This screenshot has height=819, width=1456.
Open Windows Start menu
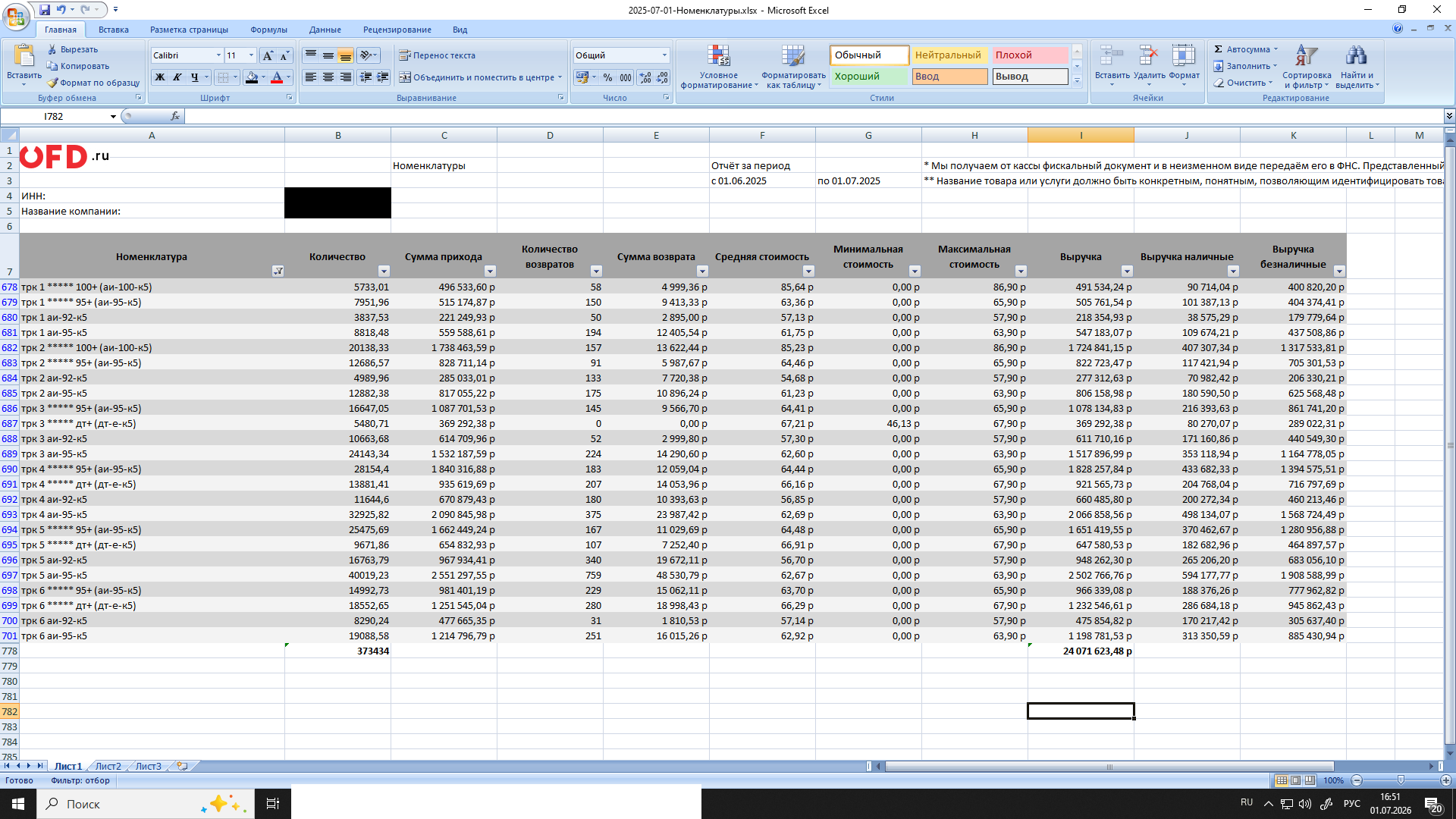click(18, 804)
